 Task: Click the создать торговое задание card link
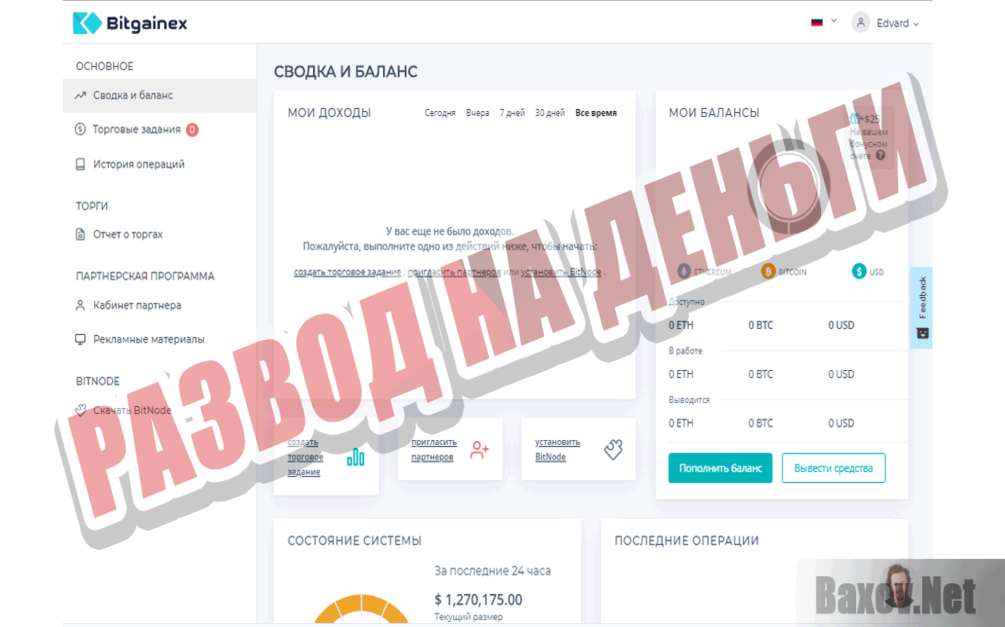click(x=305, y=456)
